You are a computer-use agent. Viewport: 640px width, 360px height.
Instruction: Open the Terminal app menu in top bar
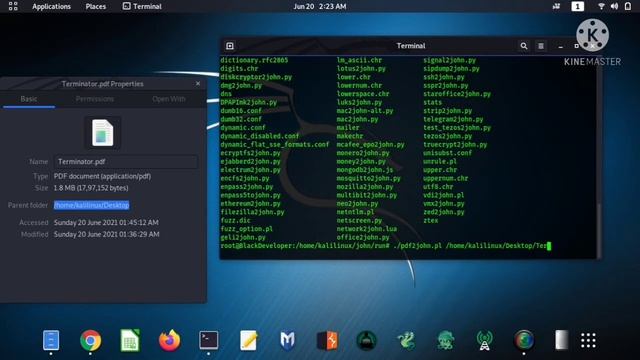coord(142,7)
